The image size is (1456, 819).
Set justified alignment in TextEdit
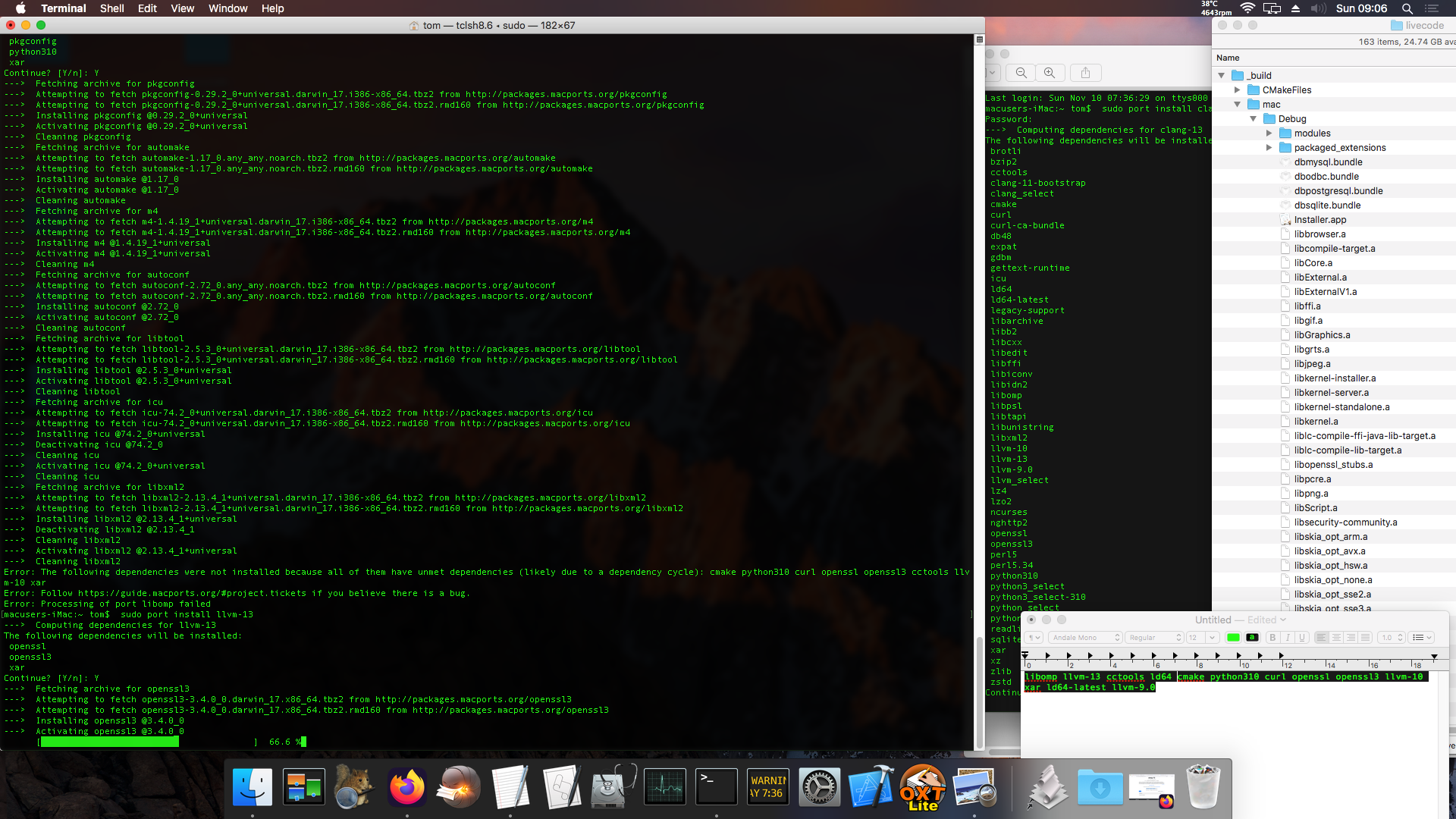tap(1365, 638)
